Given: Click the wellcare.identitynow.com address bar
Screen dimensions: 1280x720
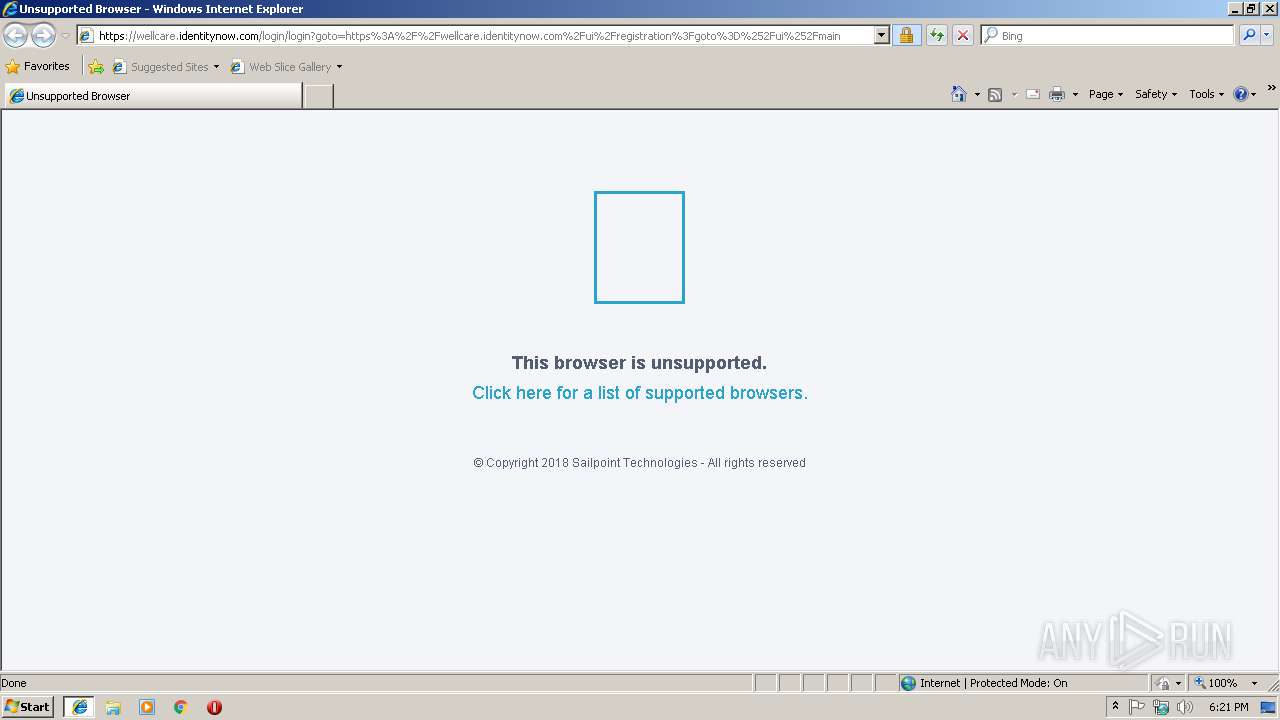Looking at the screenshot, I should click(483, 35).
